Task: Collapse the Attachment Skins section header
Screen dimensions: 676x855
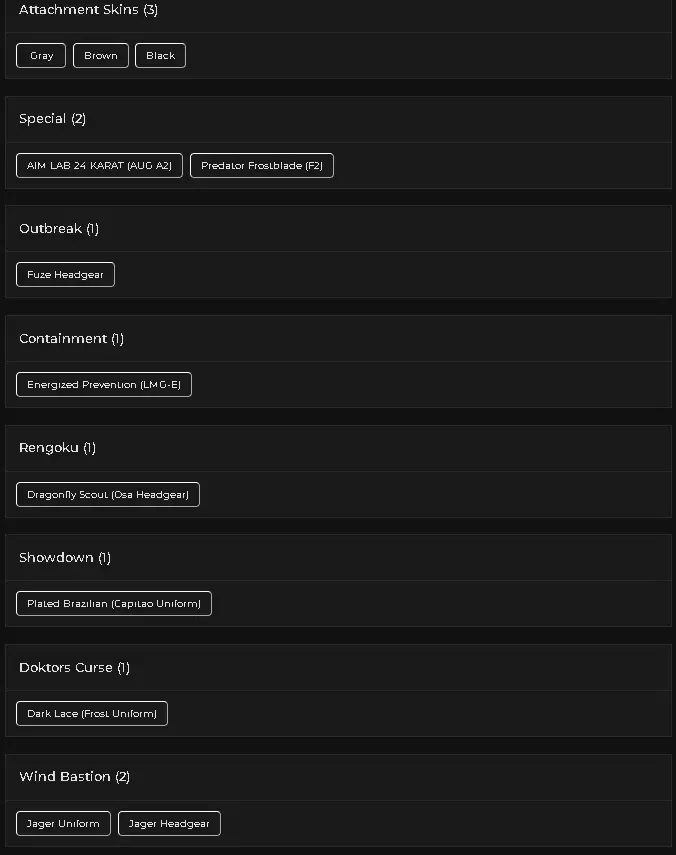Action: click(x=88, y=10)
